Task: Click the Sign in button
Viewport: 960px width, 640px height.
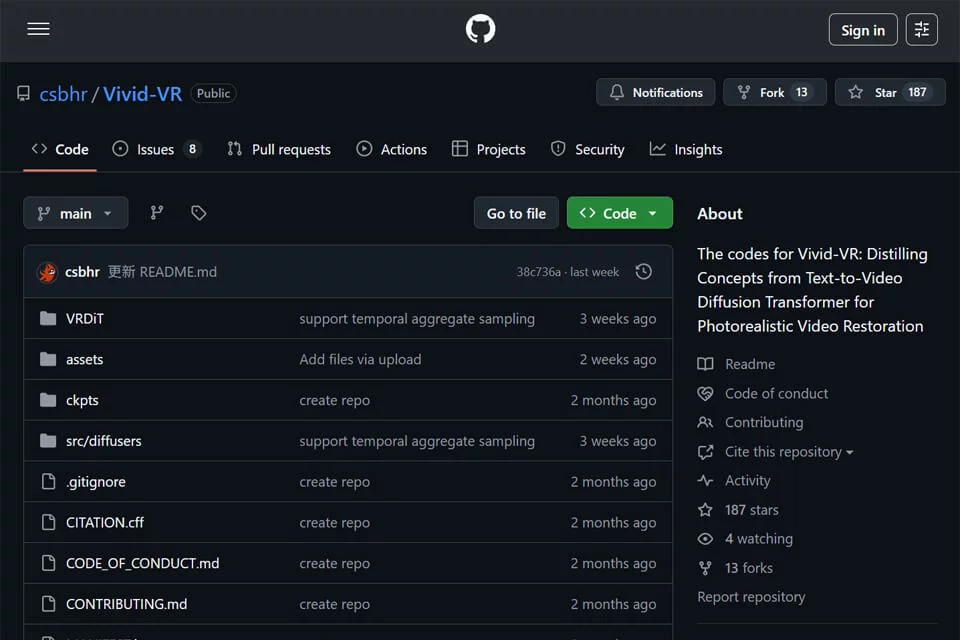Action: 863,29
